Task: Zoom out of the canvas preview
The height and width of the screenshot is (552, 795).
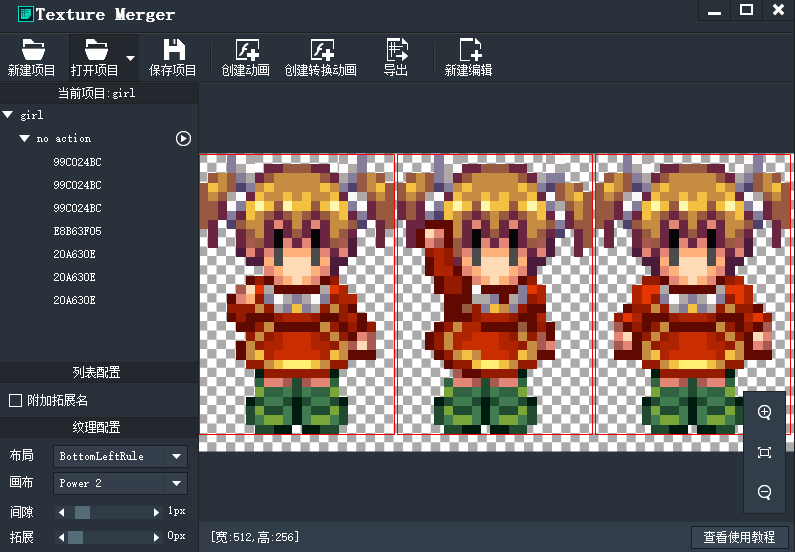Action: 765,492
